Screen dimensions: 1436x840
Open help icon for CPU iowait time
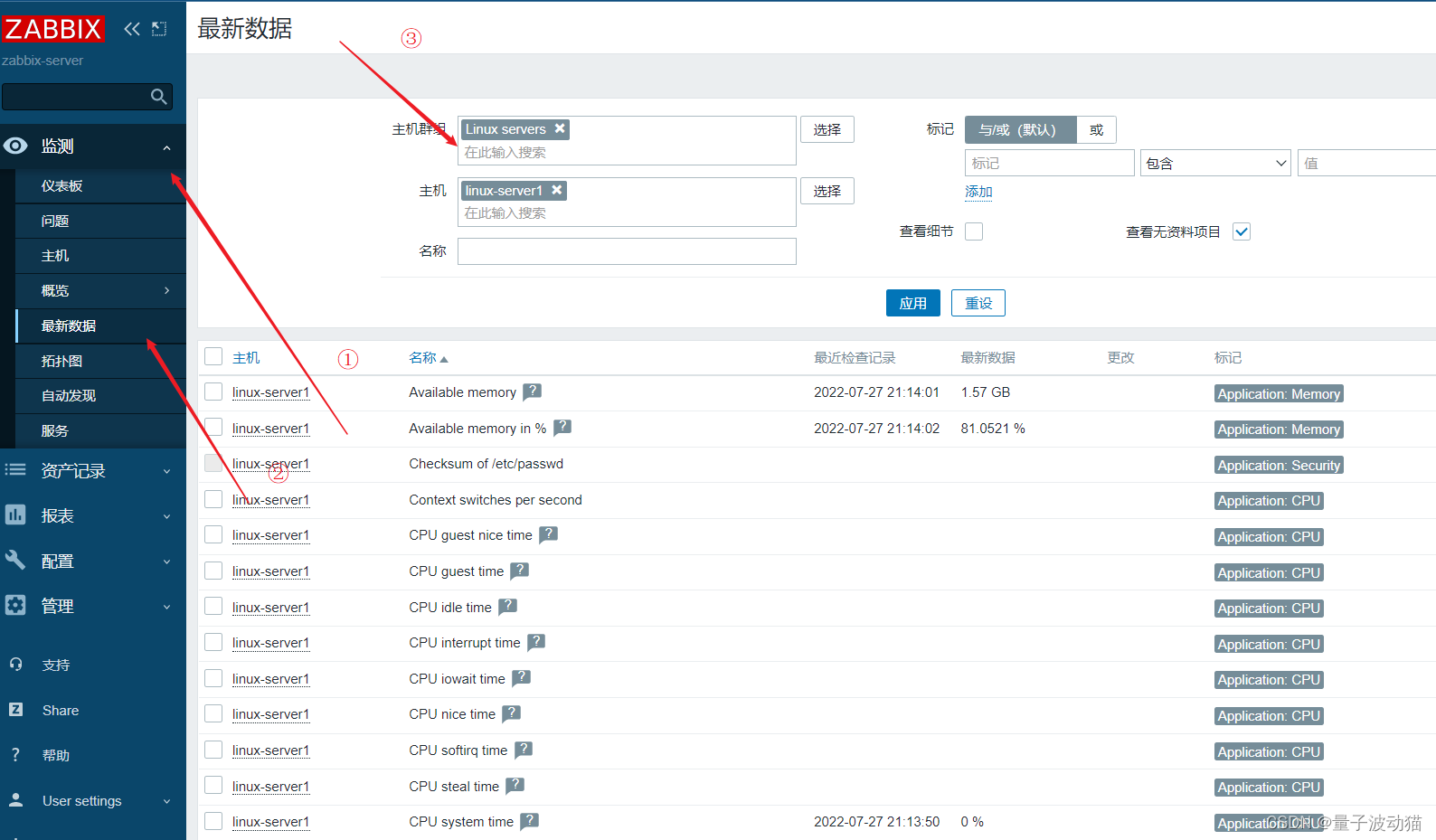(x=521, y=677)
